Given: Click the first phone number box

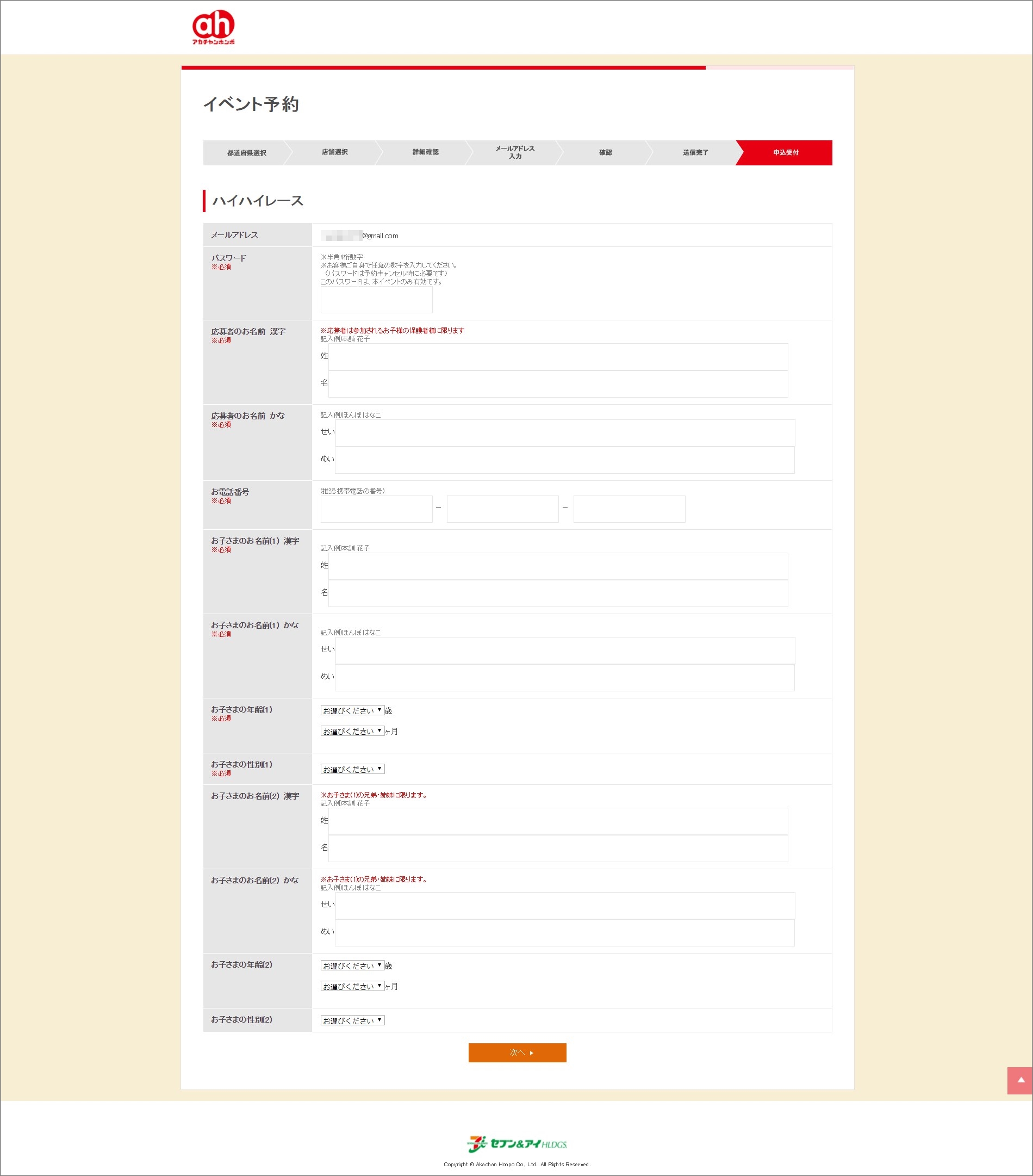Looking at the screenshot, I should [376, 509].
